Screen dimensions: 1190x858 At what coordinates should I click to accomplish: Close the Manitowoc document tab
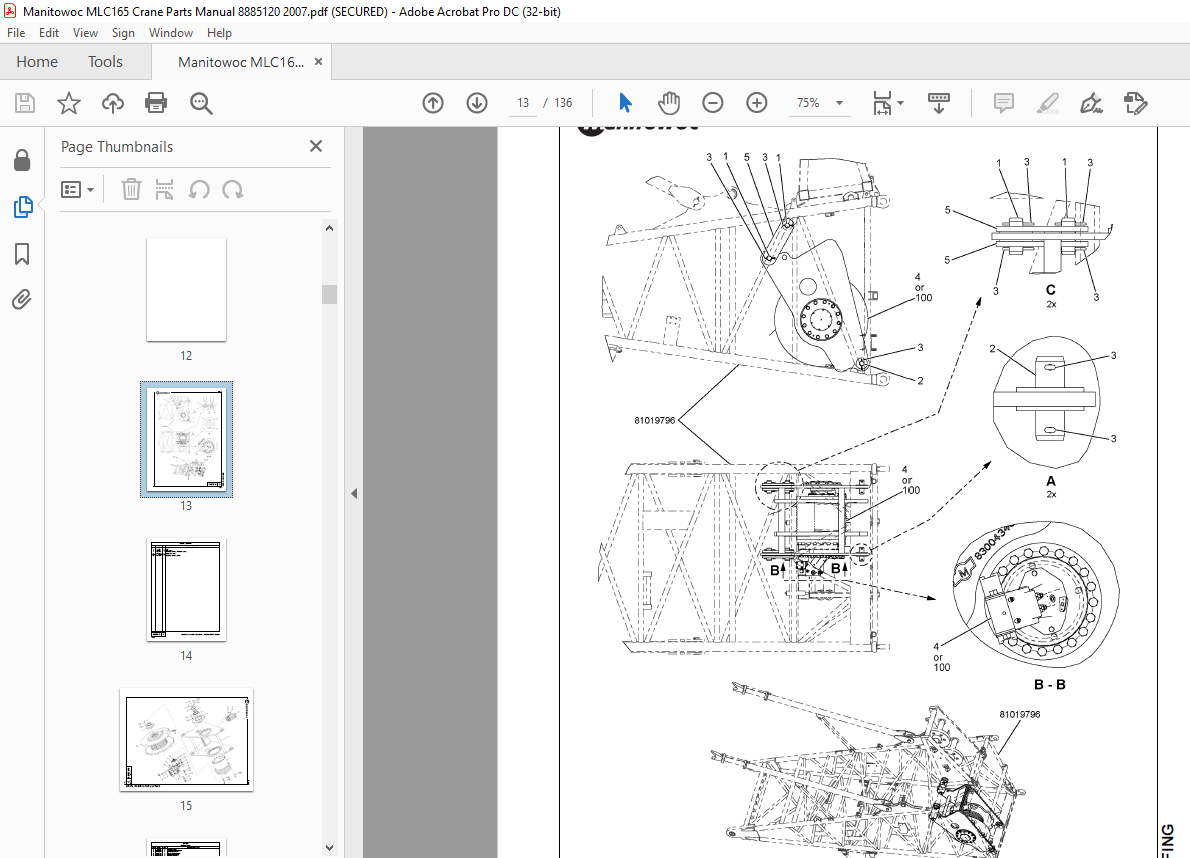[x=319, y=61]
